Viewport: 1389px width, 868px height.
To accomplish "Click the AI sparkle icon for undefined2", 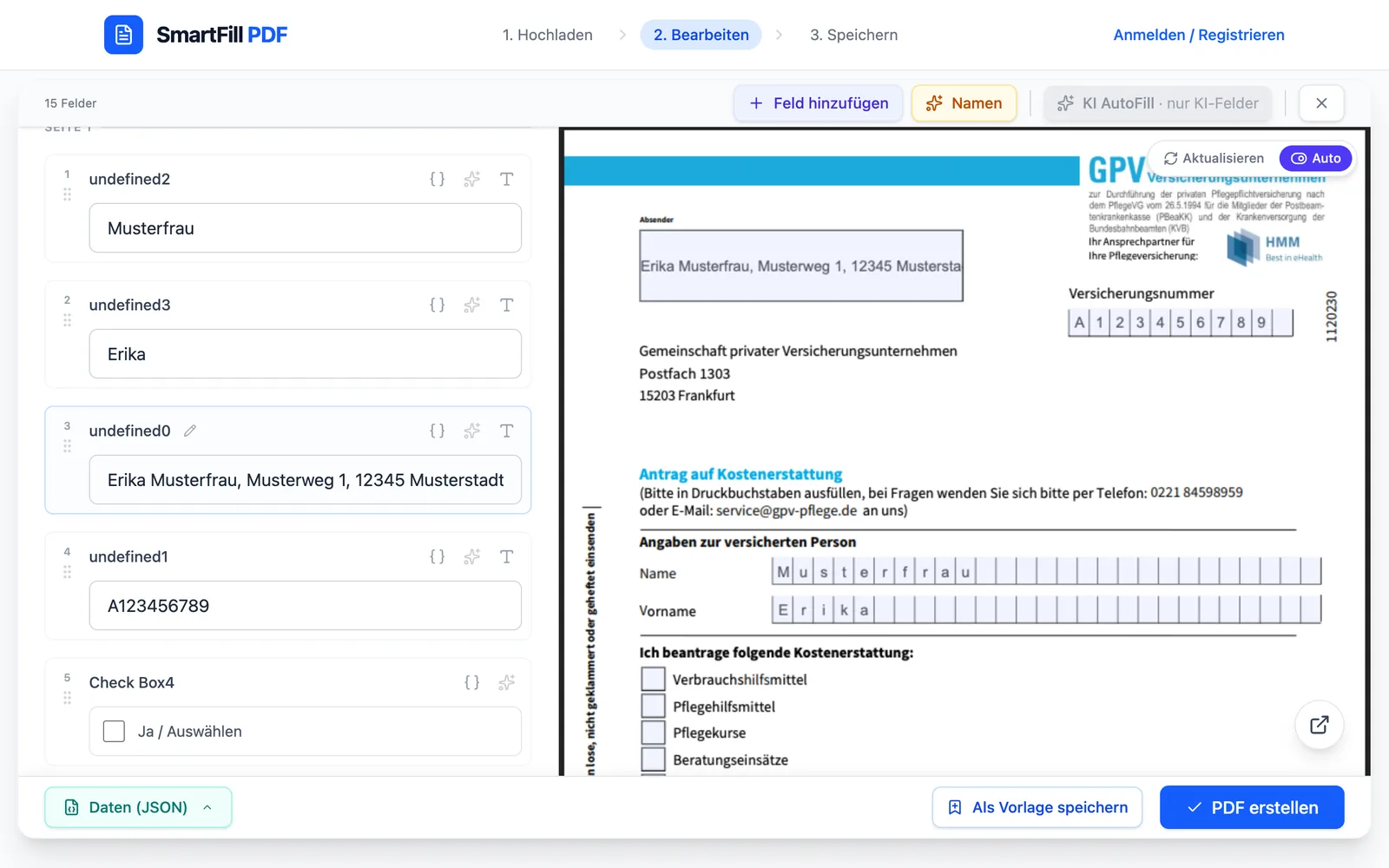I will [x=472, y=179].
